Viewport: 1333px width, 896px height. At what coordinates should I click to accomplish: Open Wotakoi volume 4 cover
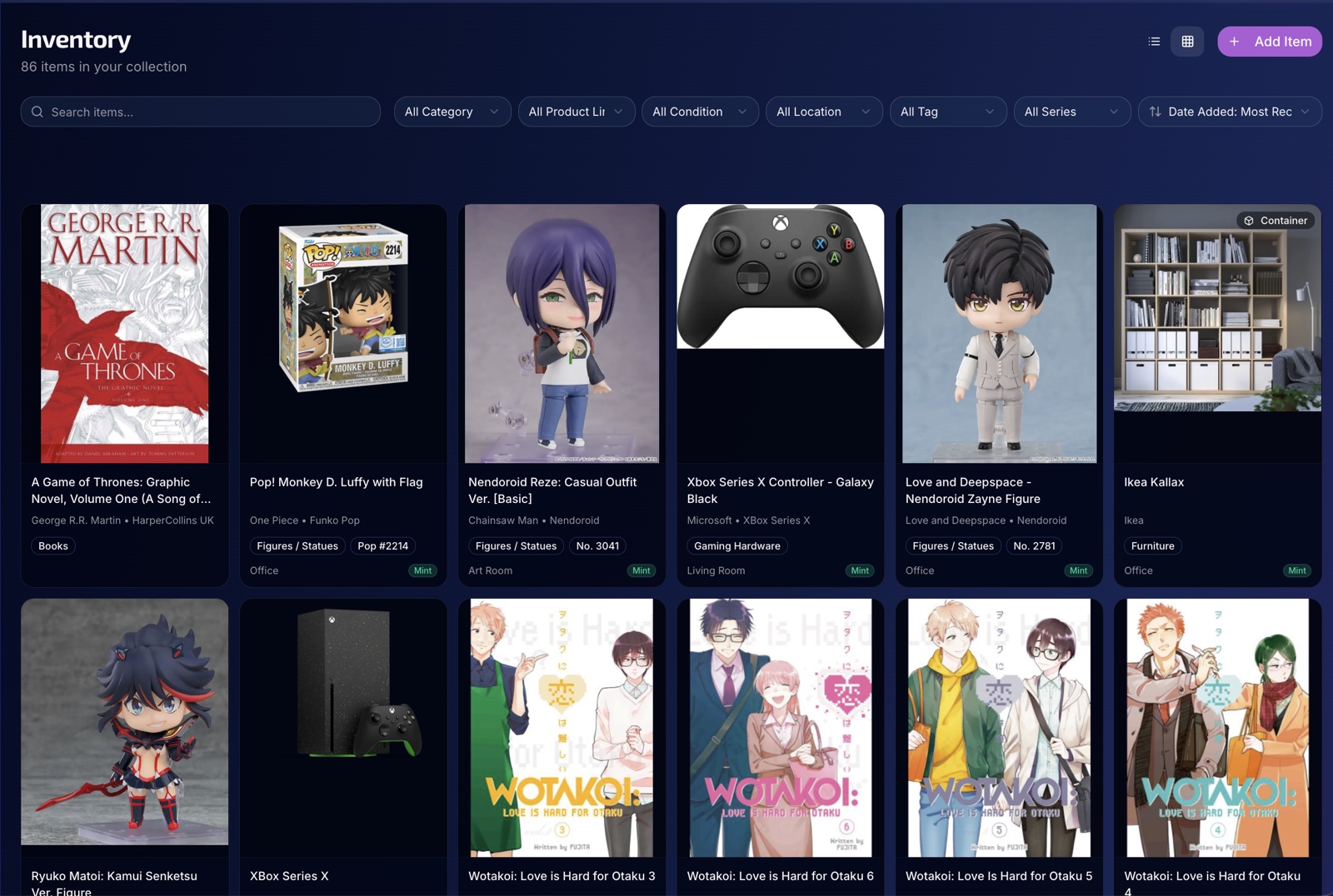point(1217,728)
